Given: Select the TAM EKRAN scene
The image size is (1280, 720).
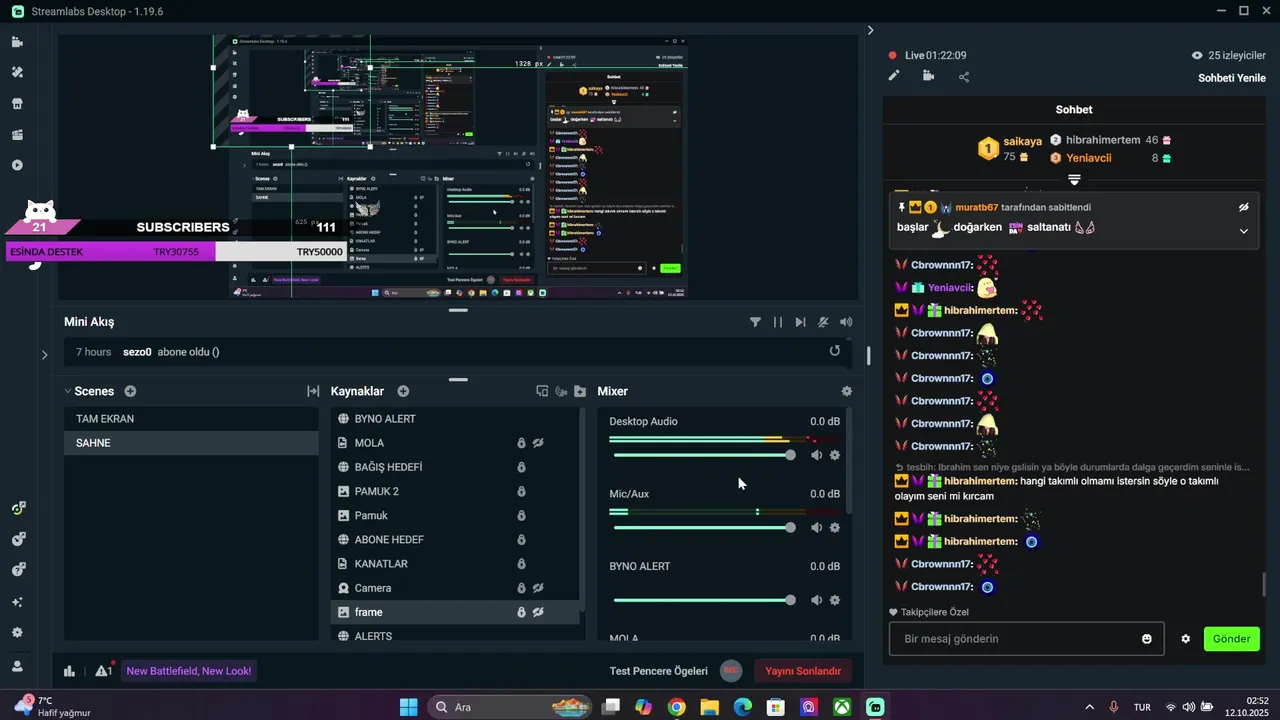Looking at the screenshot, I should pos(191,419).
